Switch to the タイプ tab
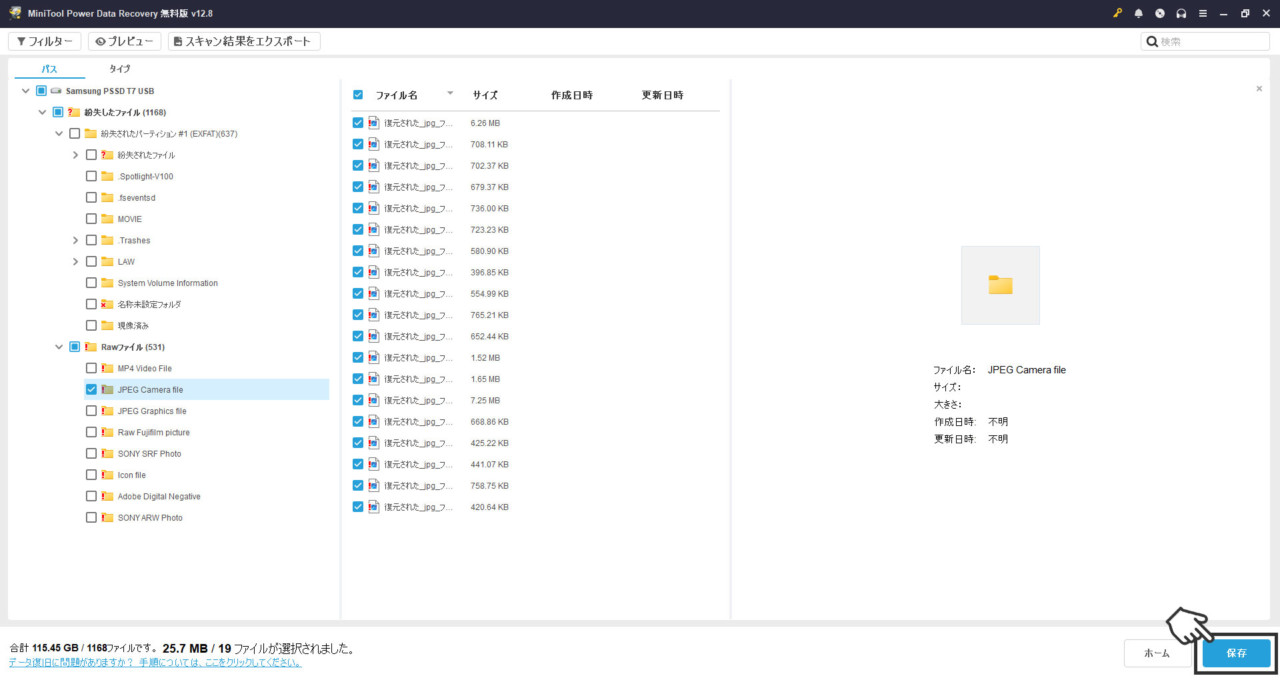 click(119, 69)
